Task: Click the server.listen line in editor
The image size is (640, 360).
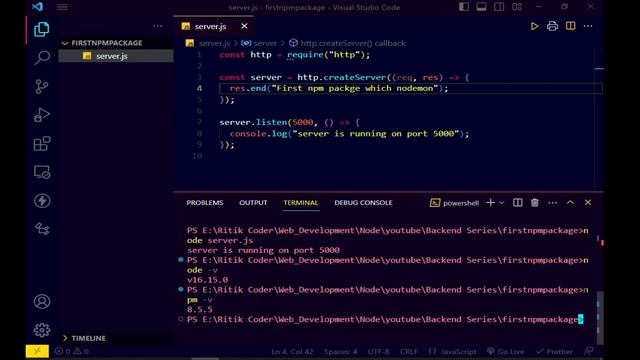Action: (x=289, y=122)
